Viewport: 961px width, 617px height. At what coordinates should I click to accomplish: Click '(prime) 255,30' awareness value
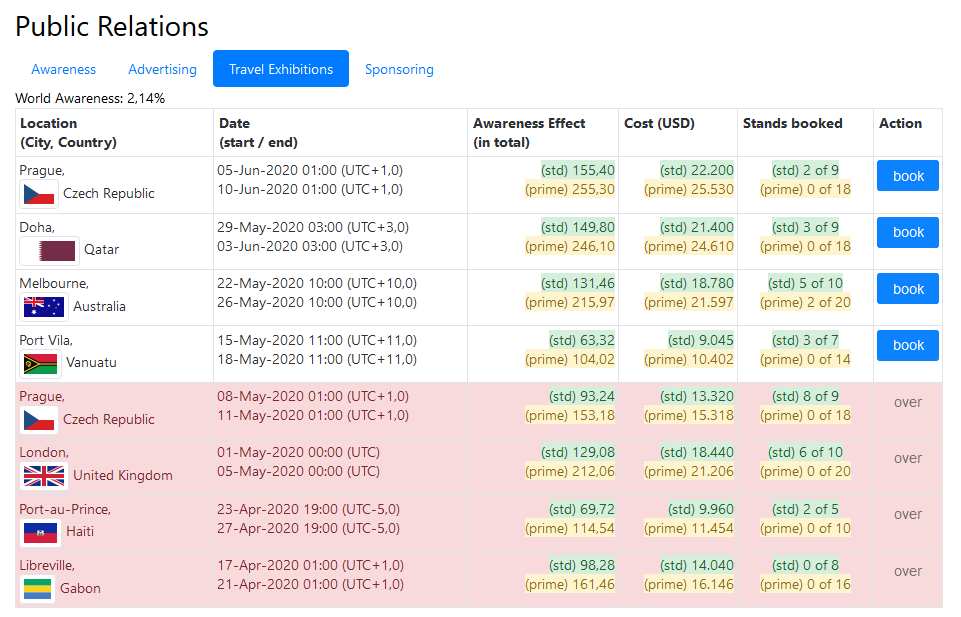[569, 189]
